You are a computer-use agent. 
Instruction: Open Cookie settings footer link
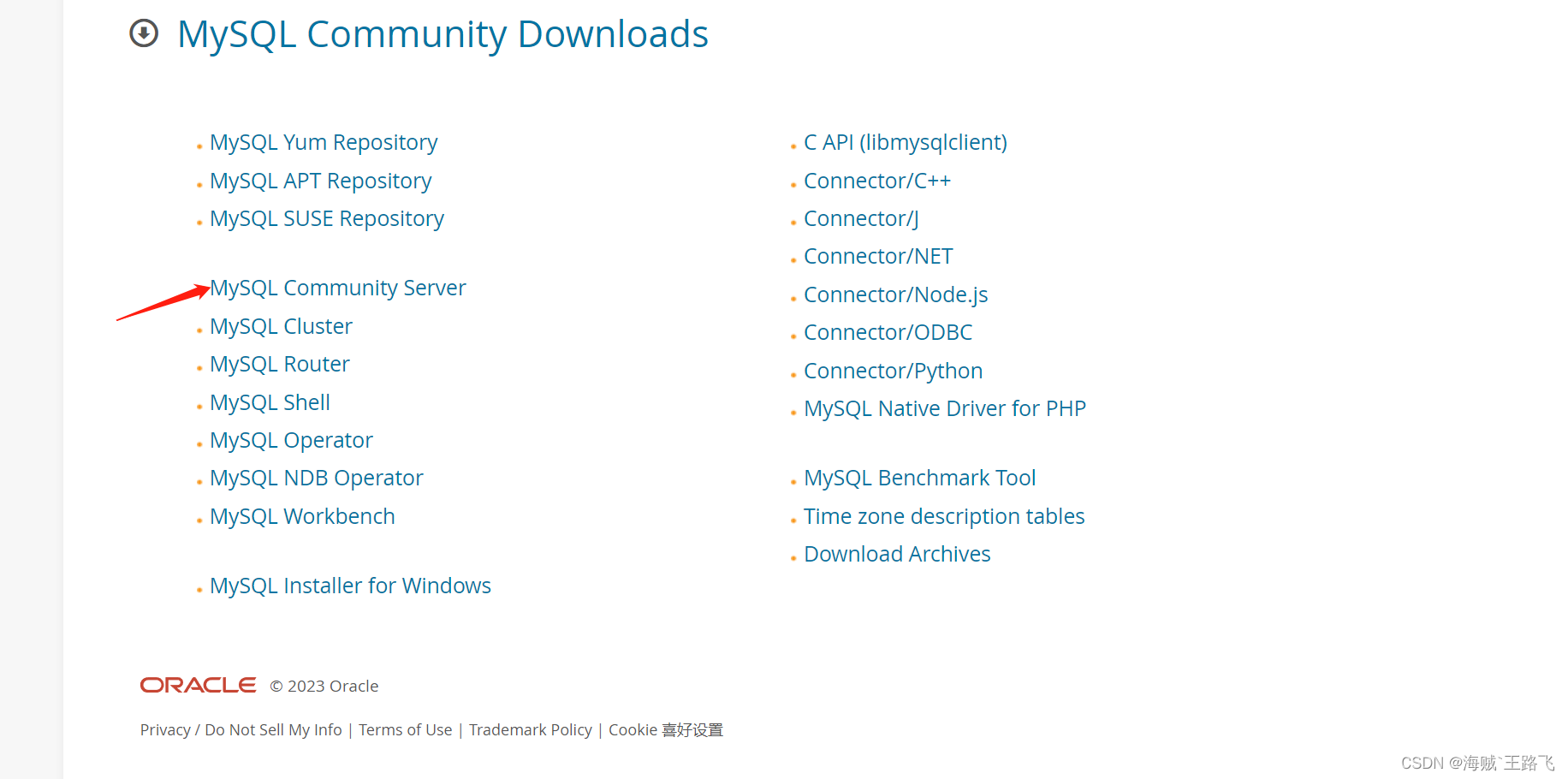666,730
